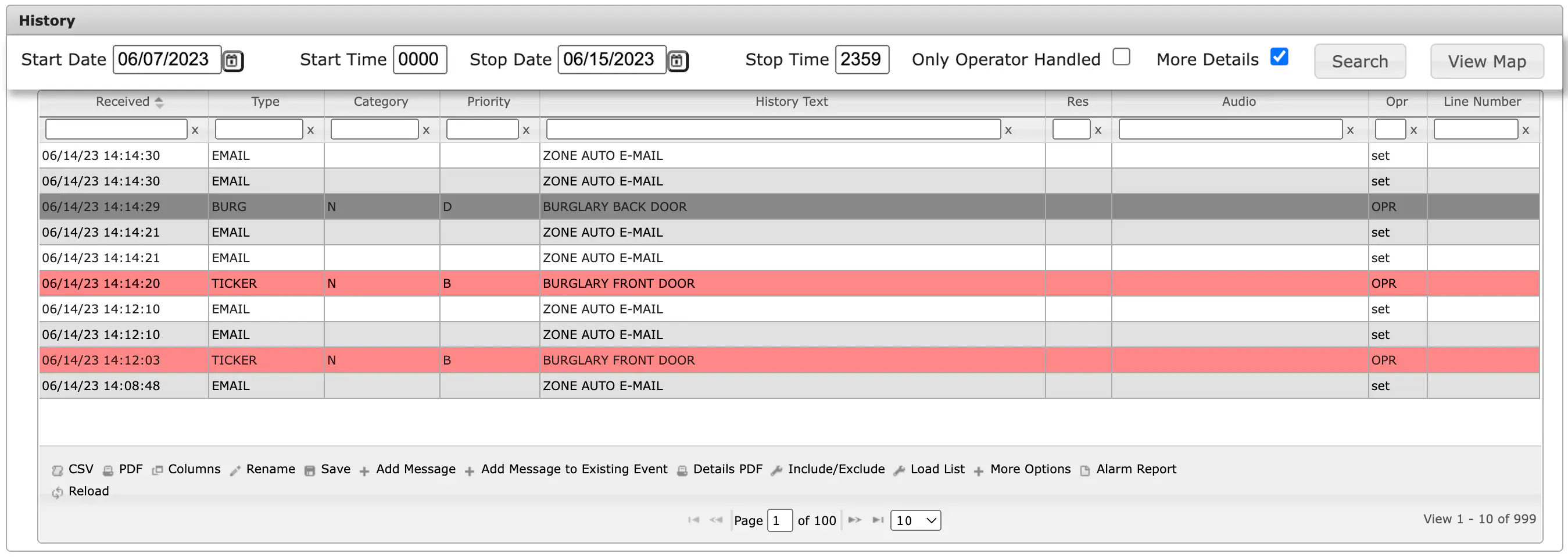Clear the Priority filter with its x
Image resolution: width=1568 pixels, height=557 pixels.
pyautogui.click(x=526, y=130)
